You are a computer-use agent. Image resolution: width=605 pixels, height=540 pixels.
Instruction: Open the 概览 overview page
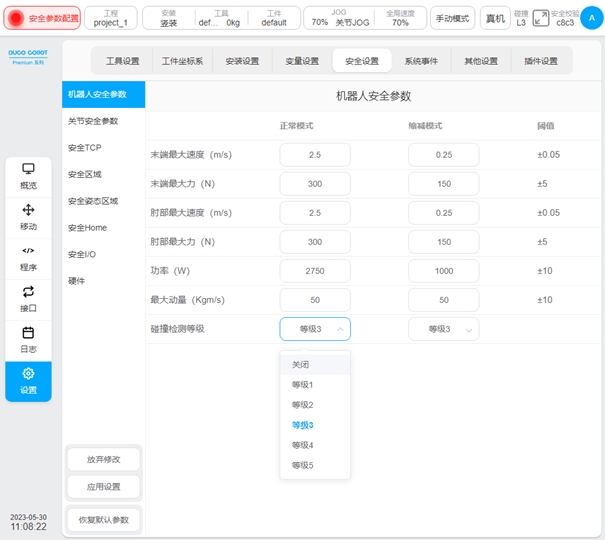coord(28,176)
